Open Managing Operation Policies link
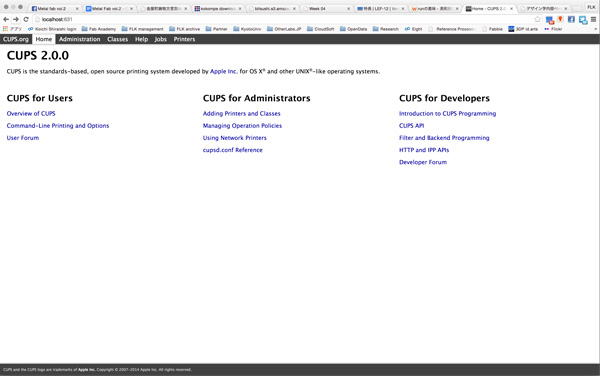Viewport: 600px width, 376px height. click(x=242, y=125)
